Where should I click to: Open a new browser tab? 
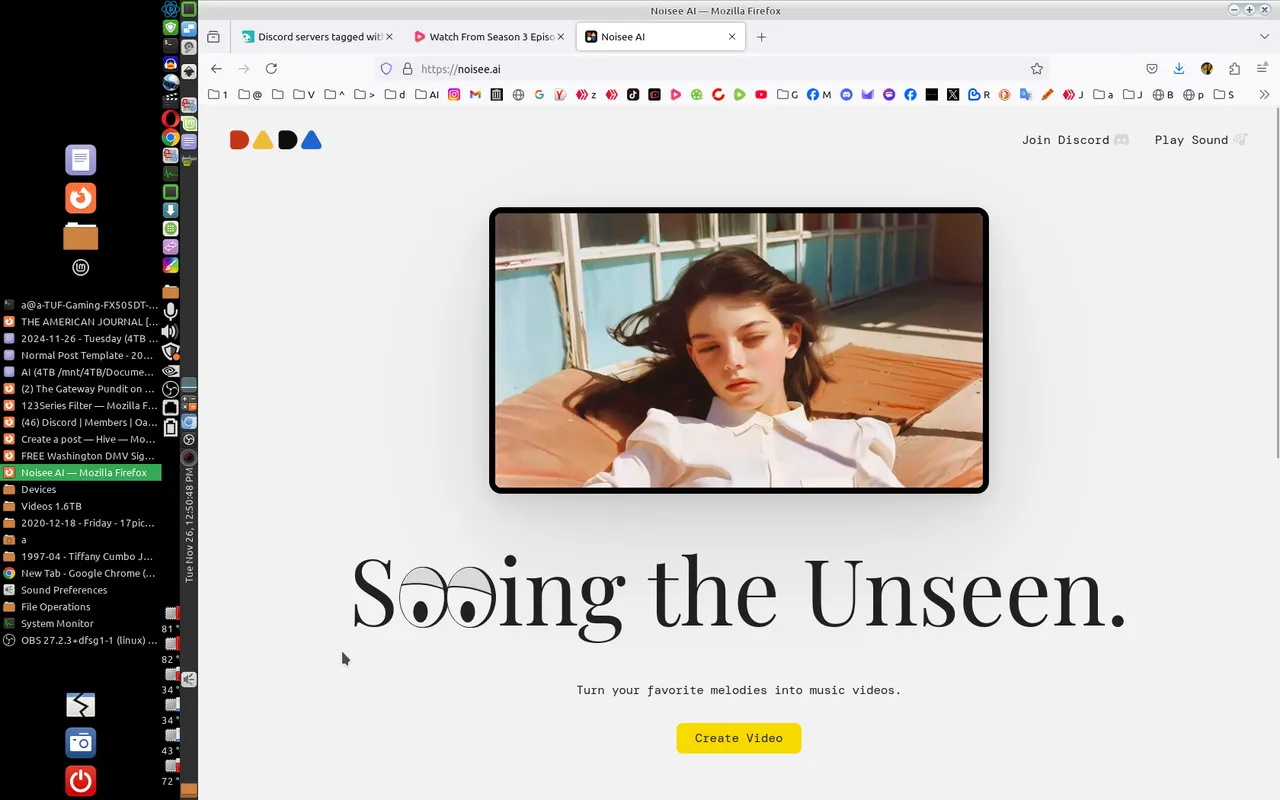pos(761,37)
